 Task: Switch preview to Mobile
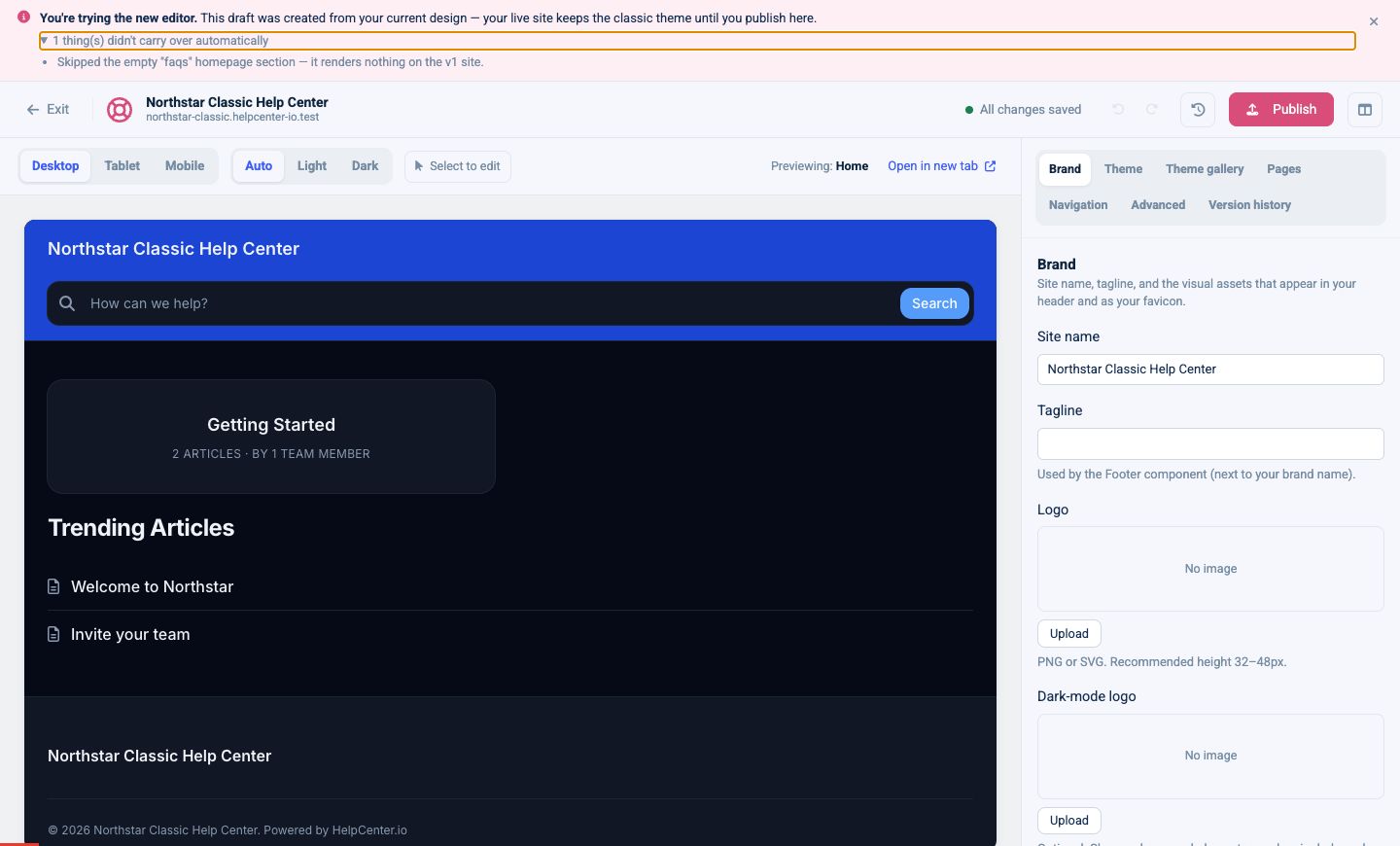tap(185, 166)
